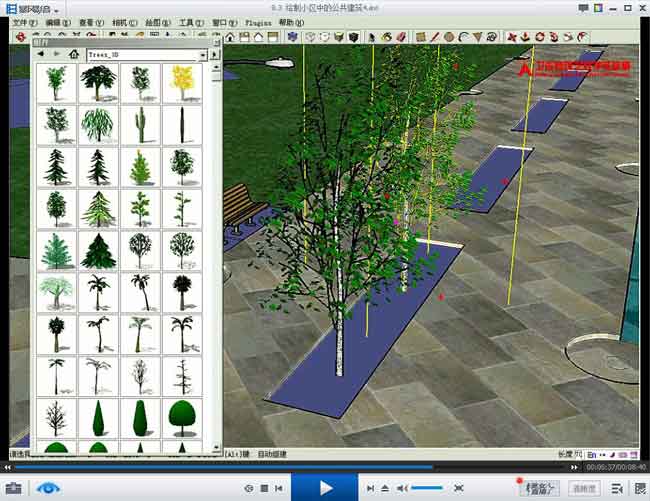The height and width of the screenshot is (501, 650).
Task: Toggle the eye mode icon
Action: click(x=48, y=488)
